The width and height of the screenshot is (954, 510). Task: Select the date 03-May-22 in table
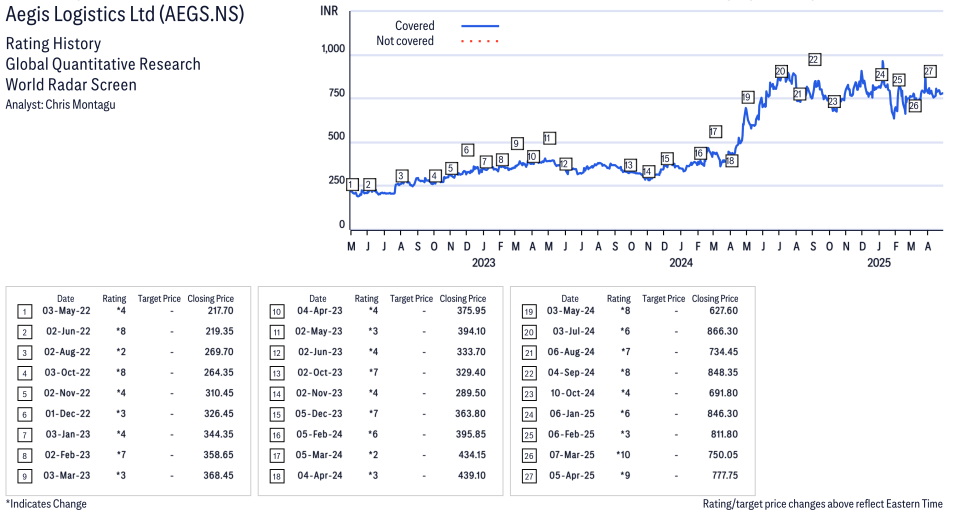[x=66, y=310]
